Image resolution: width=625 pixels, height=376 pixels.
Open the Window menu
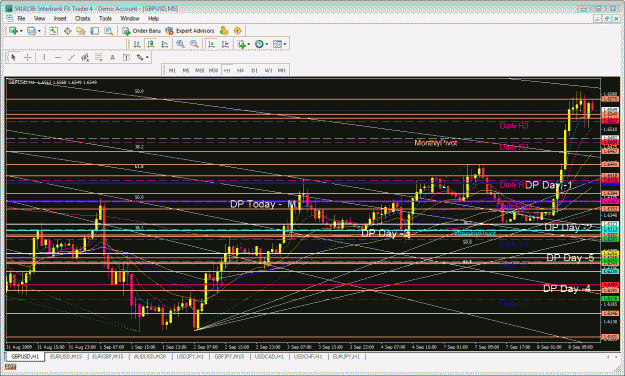[130, 18]
